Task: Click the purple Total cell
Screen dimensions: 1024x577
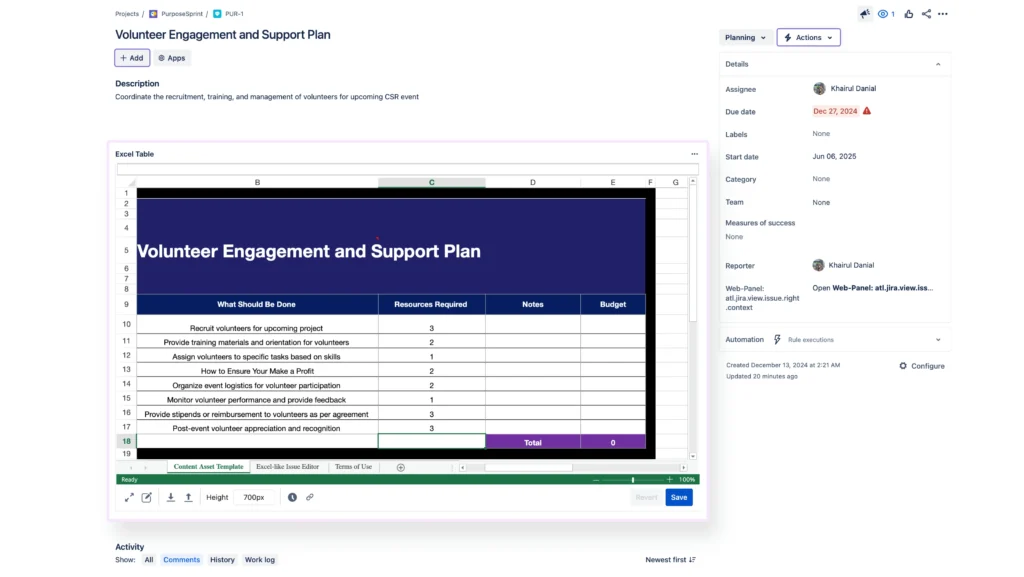Action: tap(533, 443)
